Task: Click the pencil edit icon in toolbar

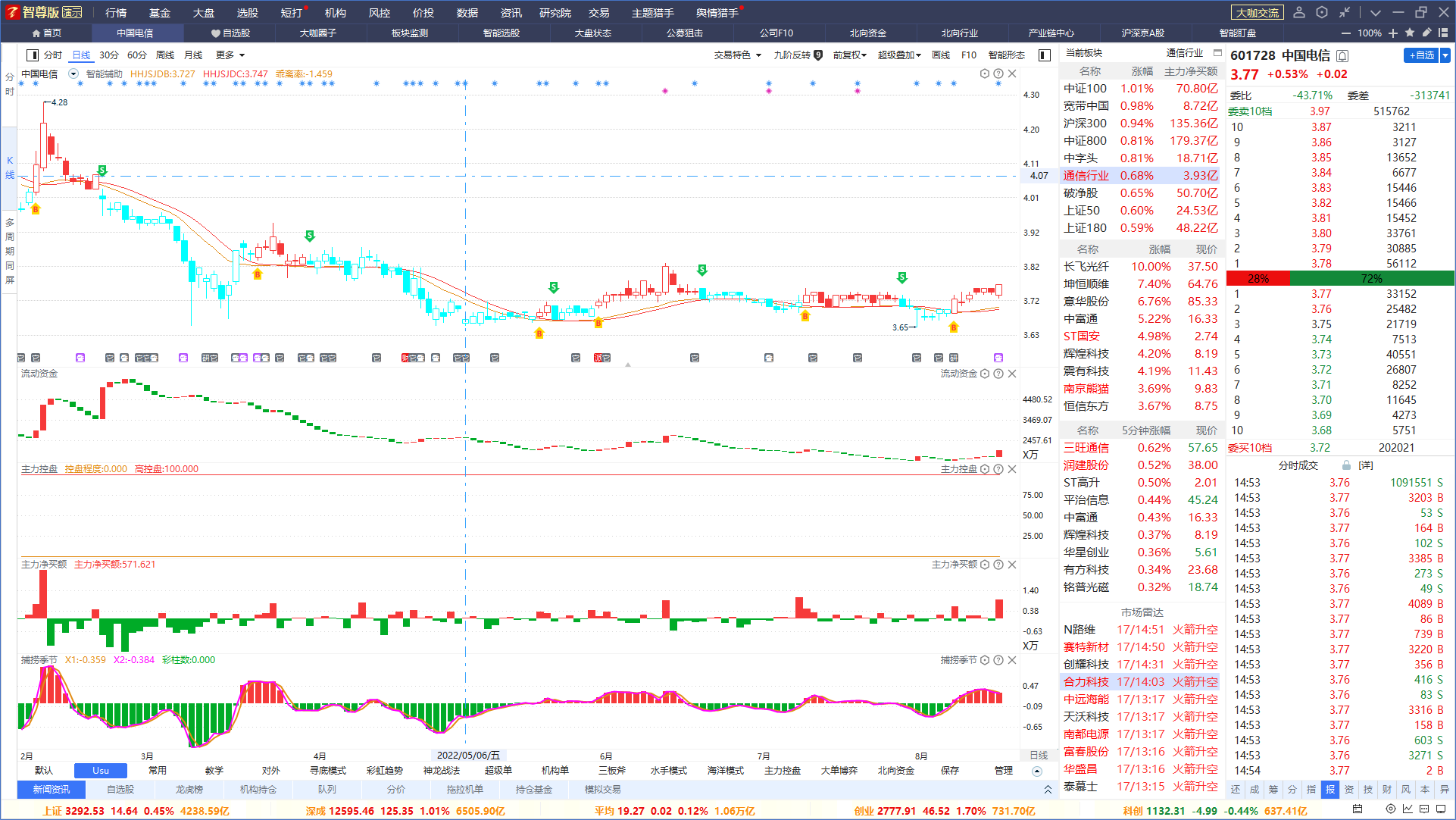Action: coord(1426,33)
